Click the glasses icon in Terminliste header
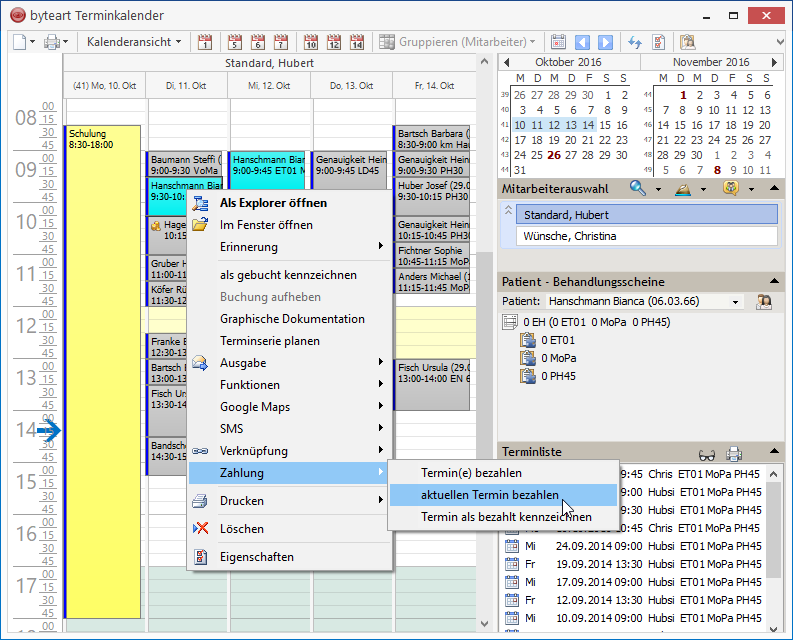Viewport: 793px width, 640px height. coord(707,453)
